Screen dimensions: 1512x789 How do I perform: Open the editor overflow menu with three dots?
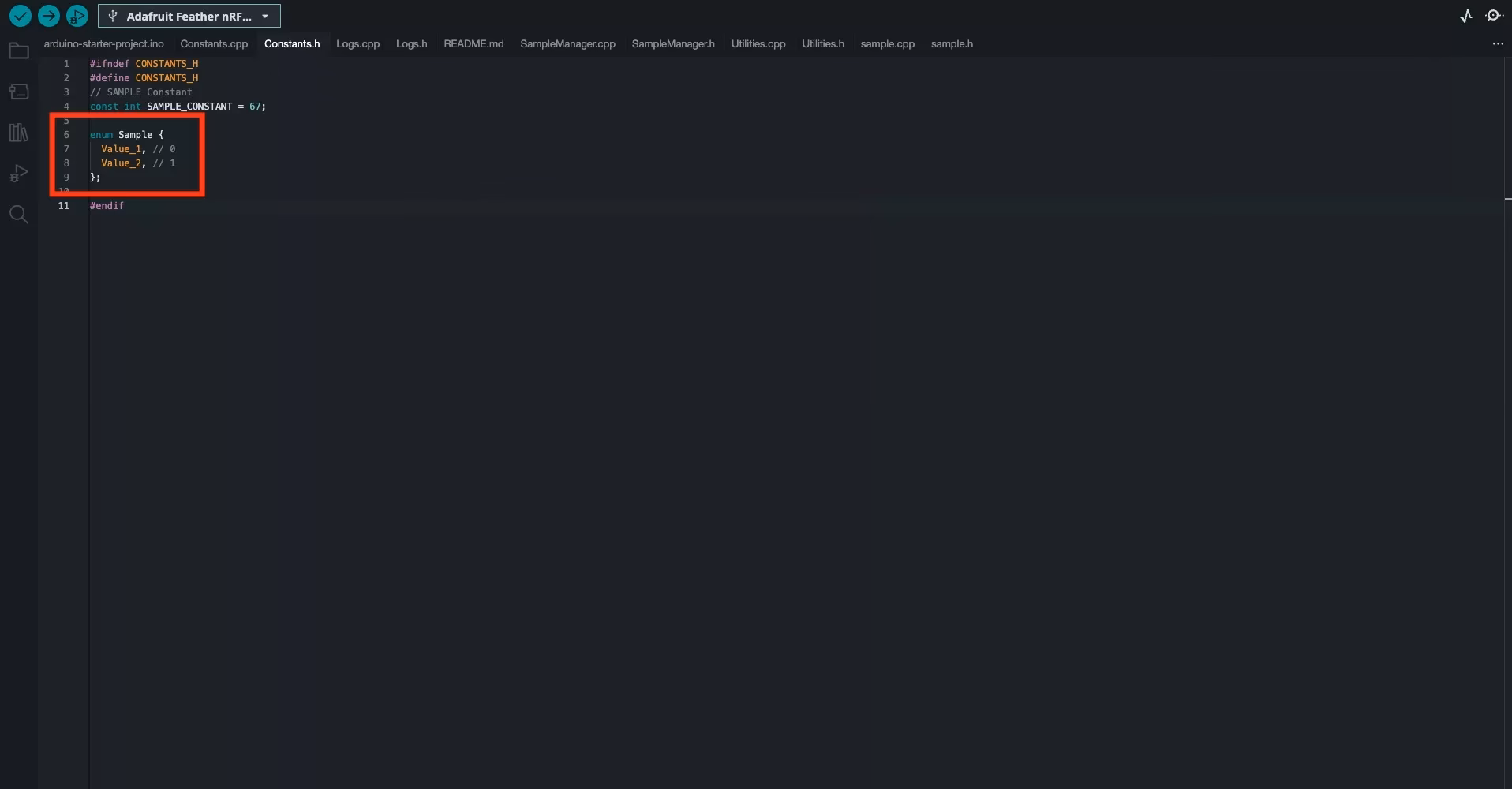1497,43
